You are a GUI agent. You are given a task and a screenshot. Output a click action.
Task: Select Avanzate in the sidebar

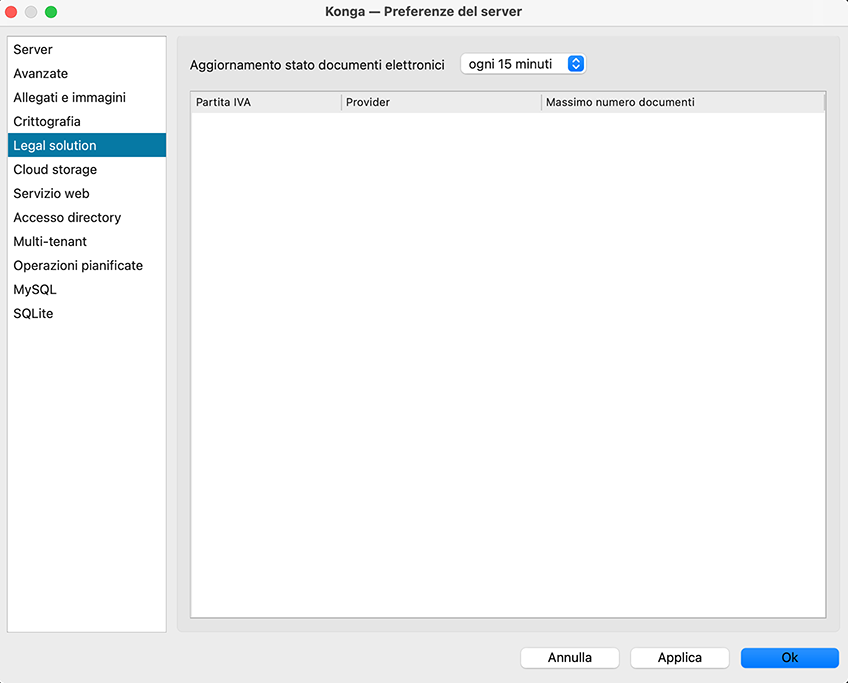point(41,74)
